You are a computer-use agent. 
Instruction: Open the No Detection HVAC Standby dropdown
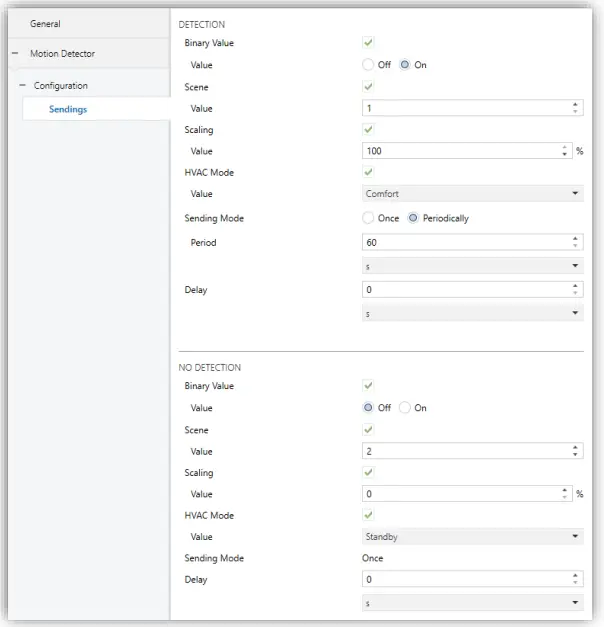(472, 537)
